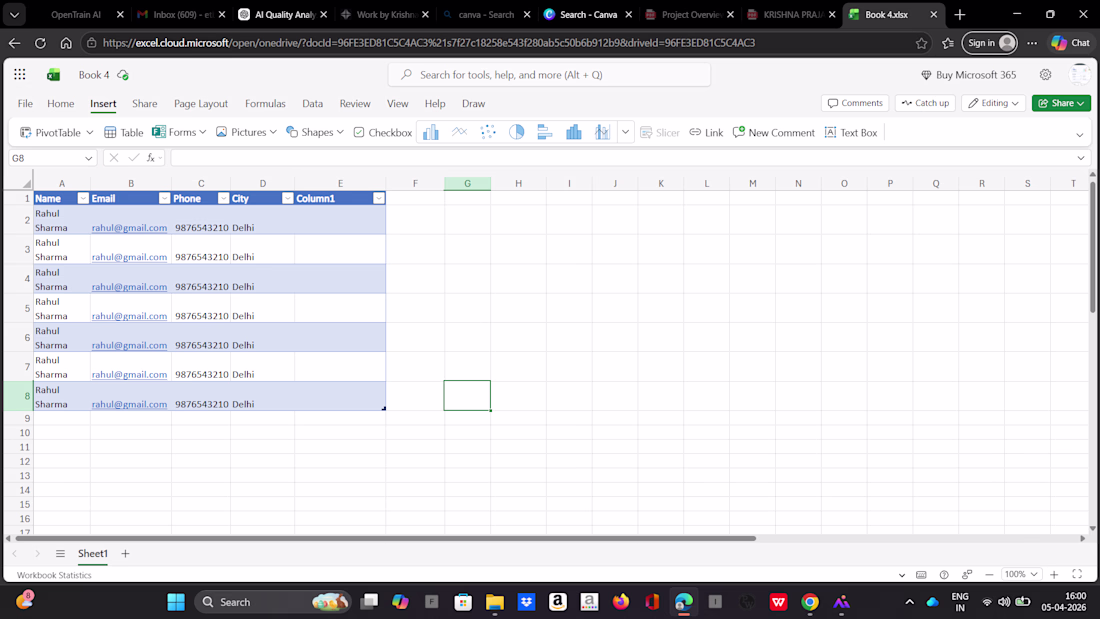1100x619 pixels.
Task: Open the Comments pane button
Action: coord(855,103)
